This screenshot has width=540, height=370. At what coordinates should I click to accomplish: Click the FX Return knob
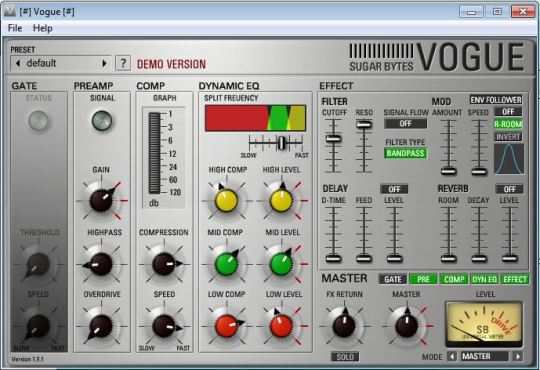344,326
